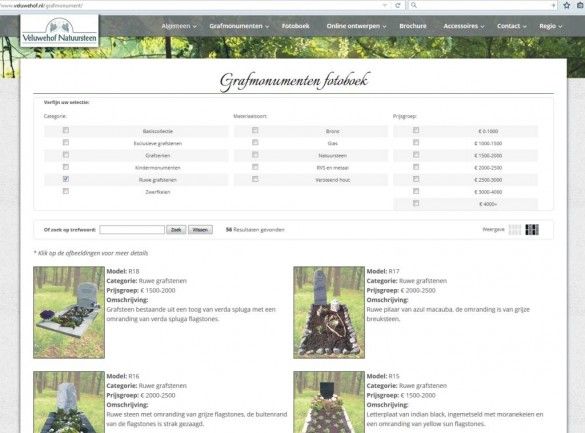Check the Natuursteen material checkbox
This screenshot has width=585, height=433.
[x=255, y=154]
